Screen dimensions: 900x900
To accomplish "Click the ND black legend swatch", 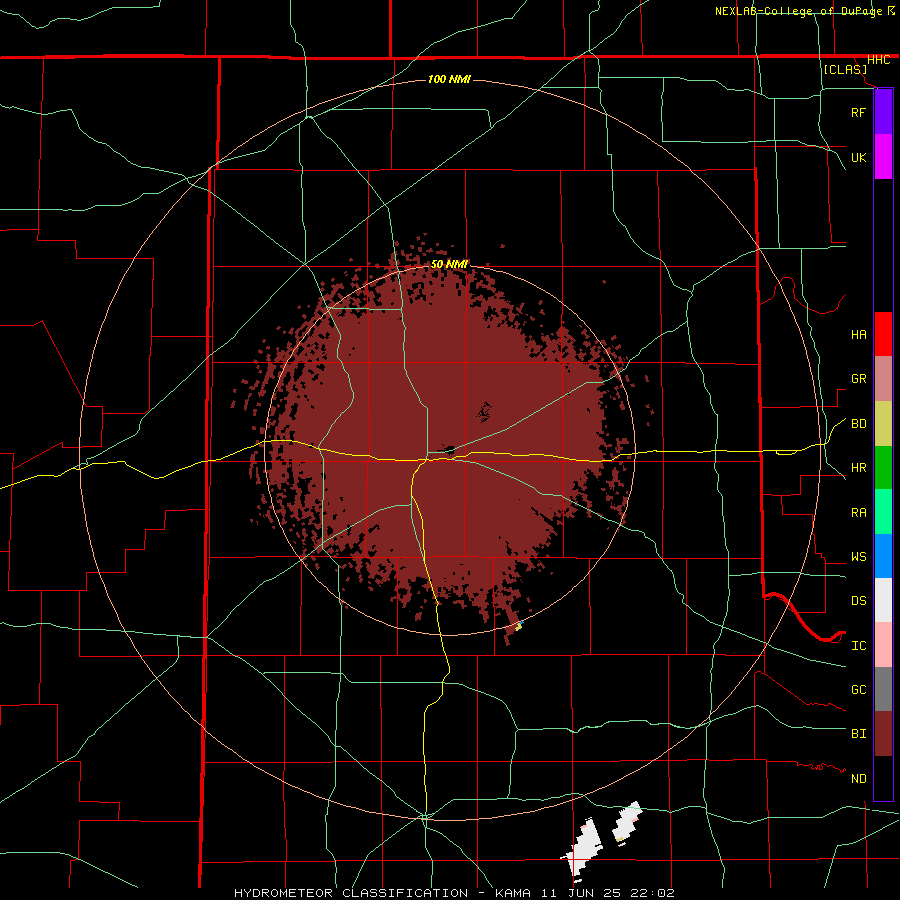I will (883, 778).
